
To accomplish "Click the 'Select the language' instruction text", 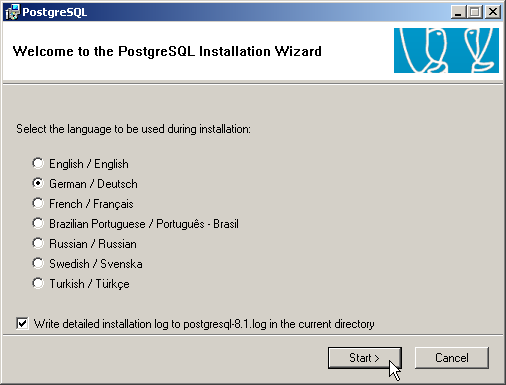I will pyautogui.click(x=133, y=129).
